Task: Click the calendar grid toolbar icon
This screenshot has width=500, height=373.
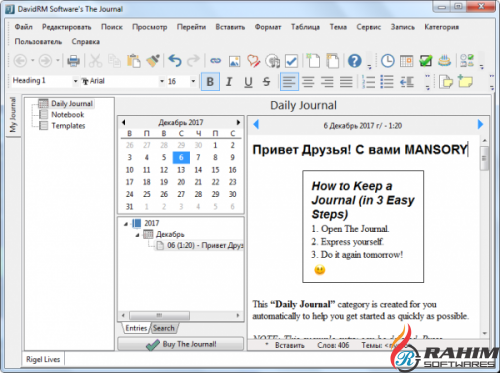Action: (407, 61)
